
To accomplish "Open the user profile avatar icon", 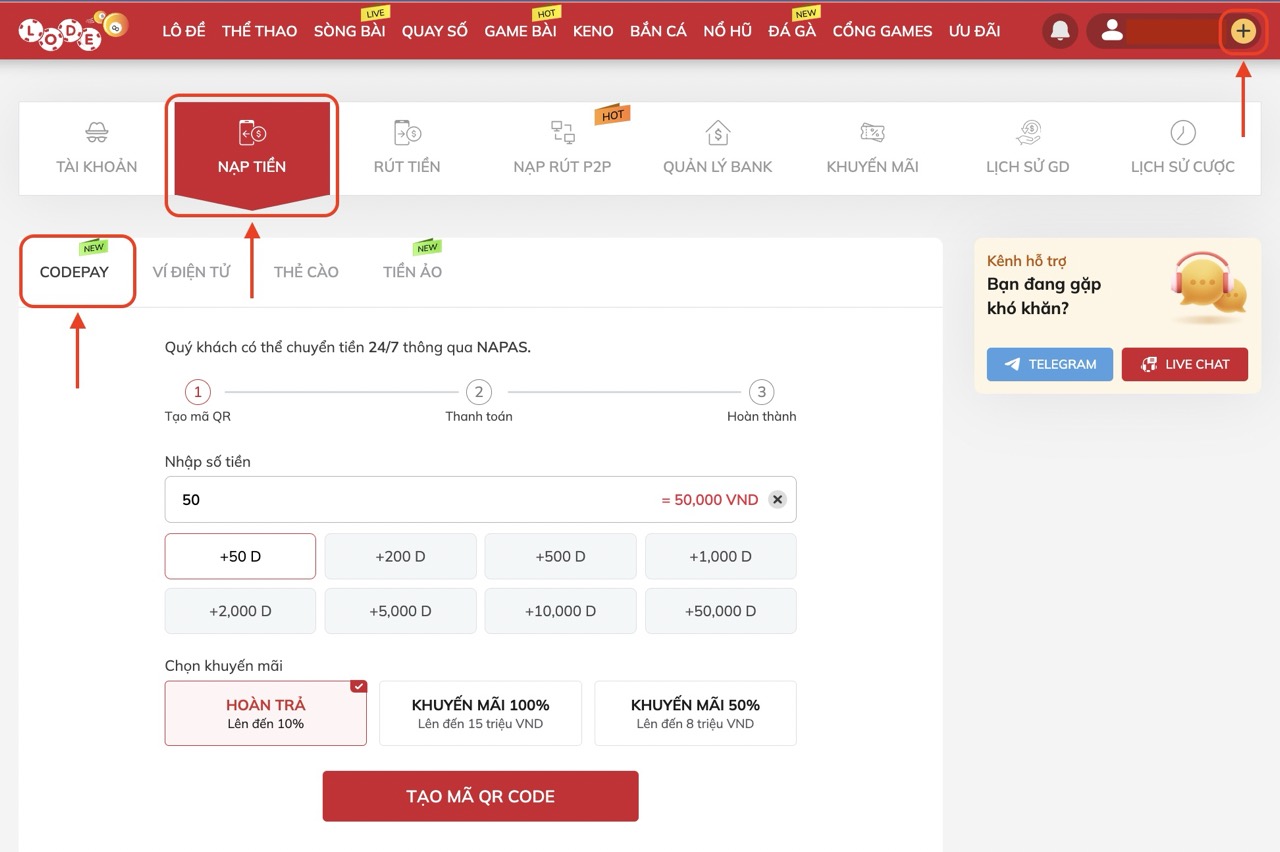I will (x=1111, y=31).
